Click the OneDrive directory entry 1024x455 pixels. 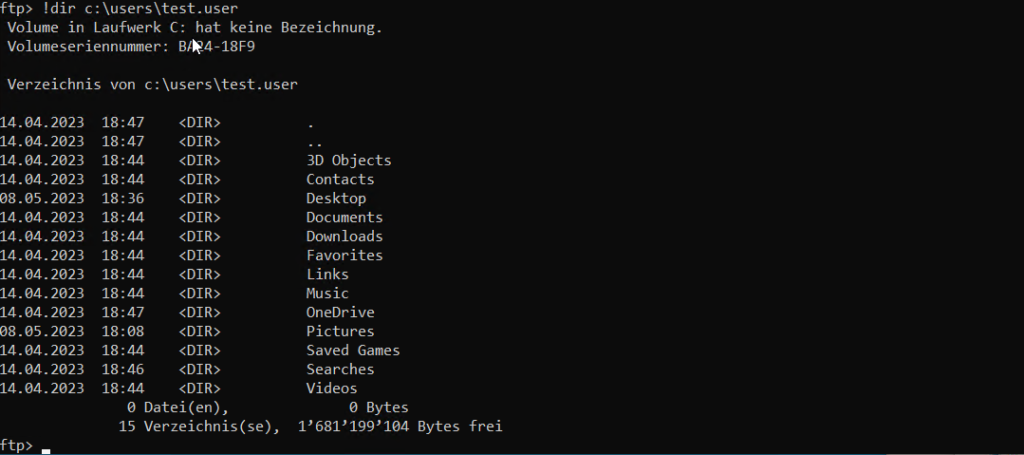click(340, 313)
